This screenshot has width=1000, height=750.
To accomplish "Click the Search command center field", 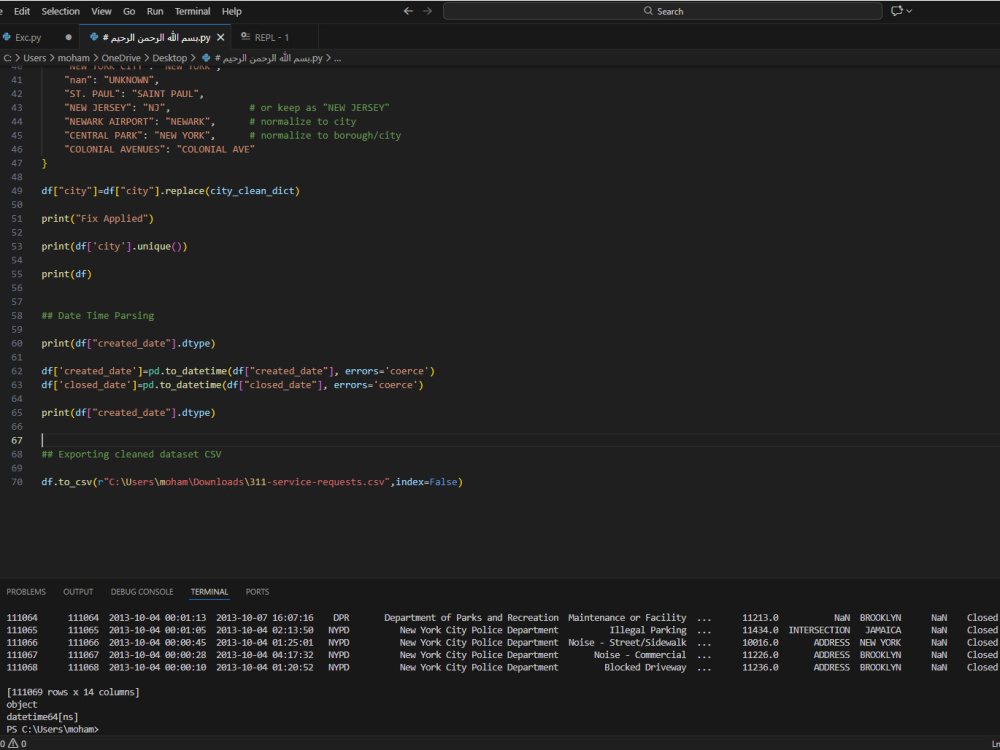I will (663, 11).
